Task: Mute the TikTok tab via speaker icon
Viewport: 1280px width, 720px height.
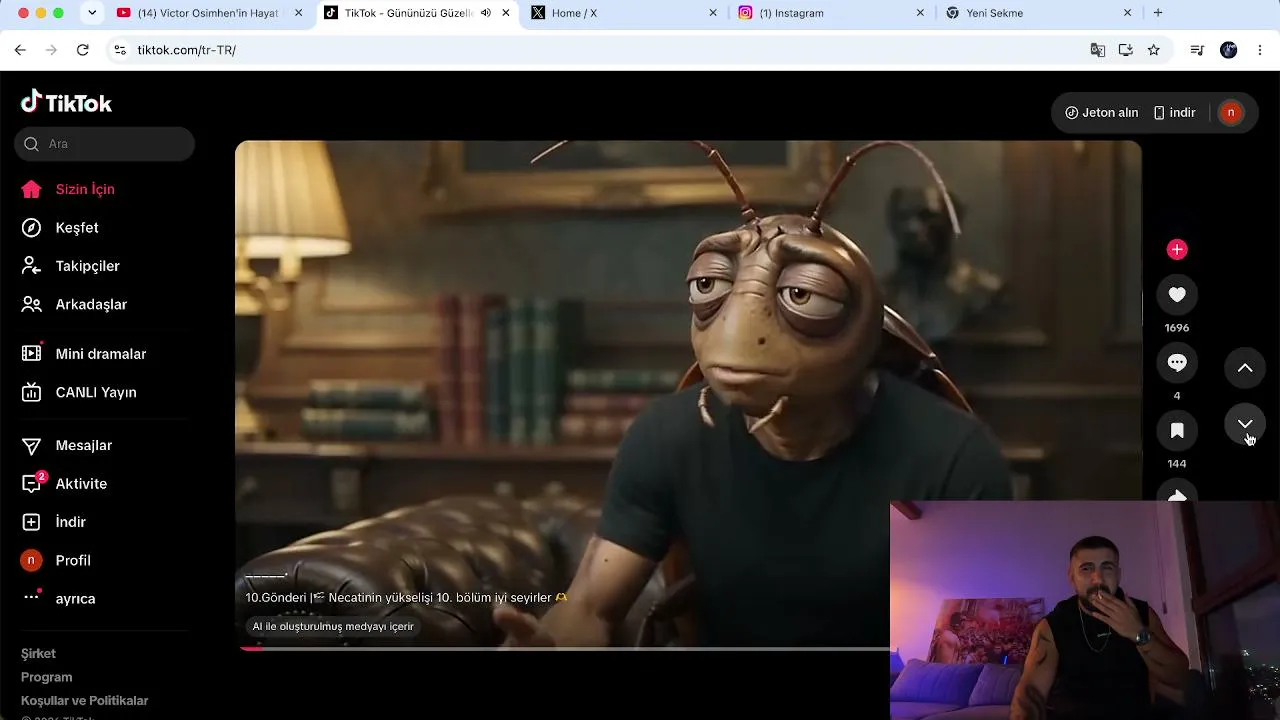Action: (485, 13)
